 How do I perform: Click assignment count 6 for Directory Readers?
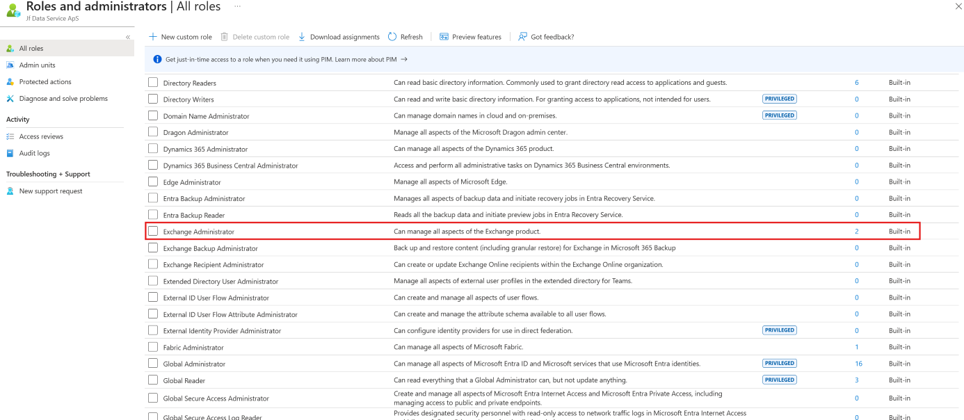pyautogui.click(x=856, y=82)
